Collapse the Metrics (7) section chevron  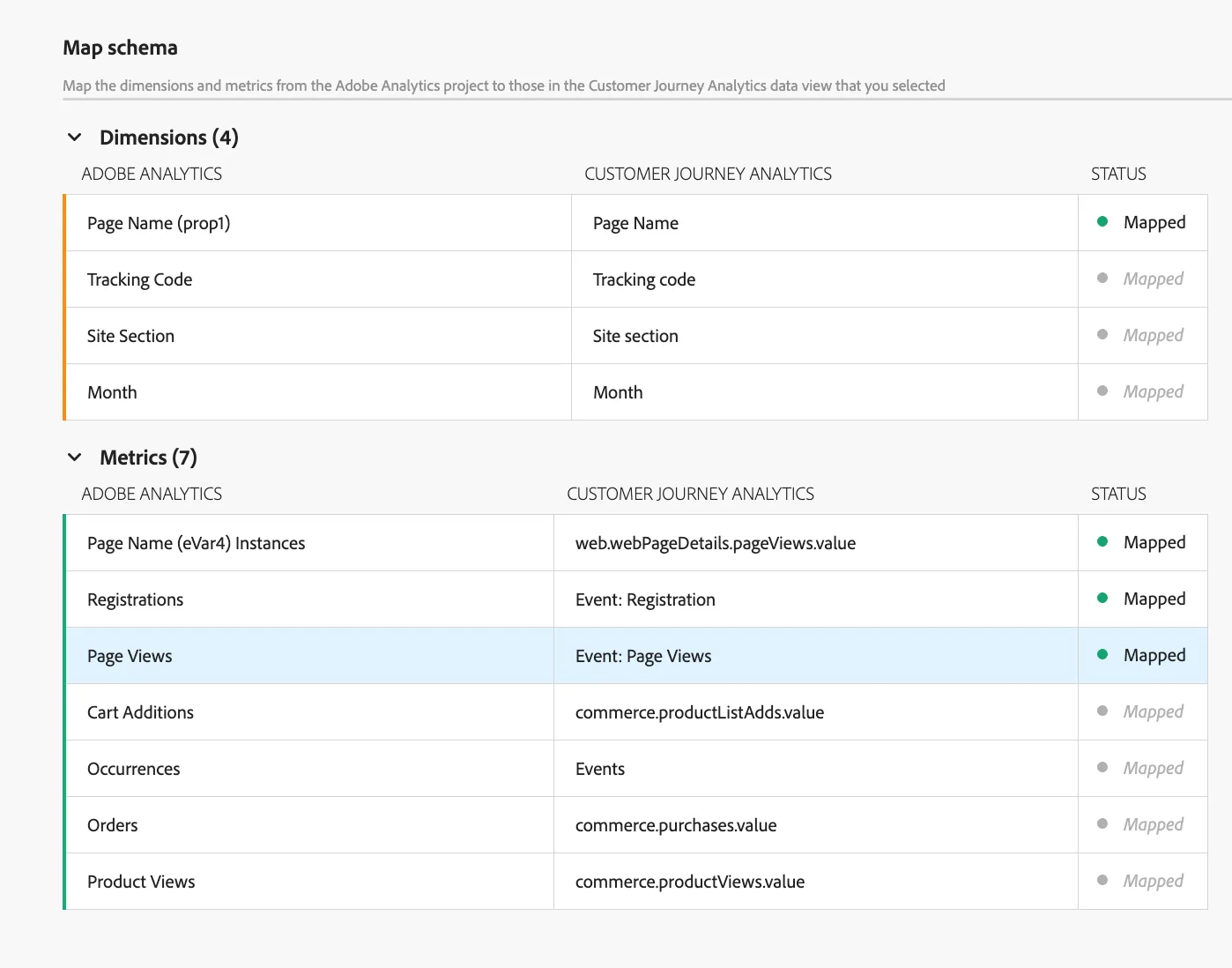tap(75, 458)
